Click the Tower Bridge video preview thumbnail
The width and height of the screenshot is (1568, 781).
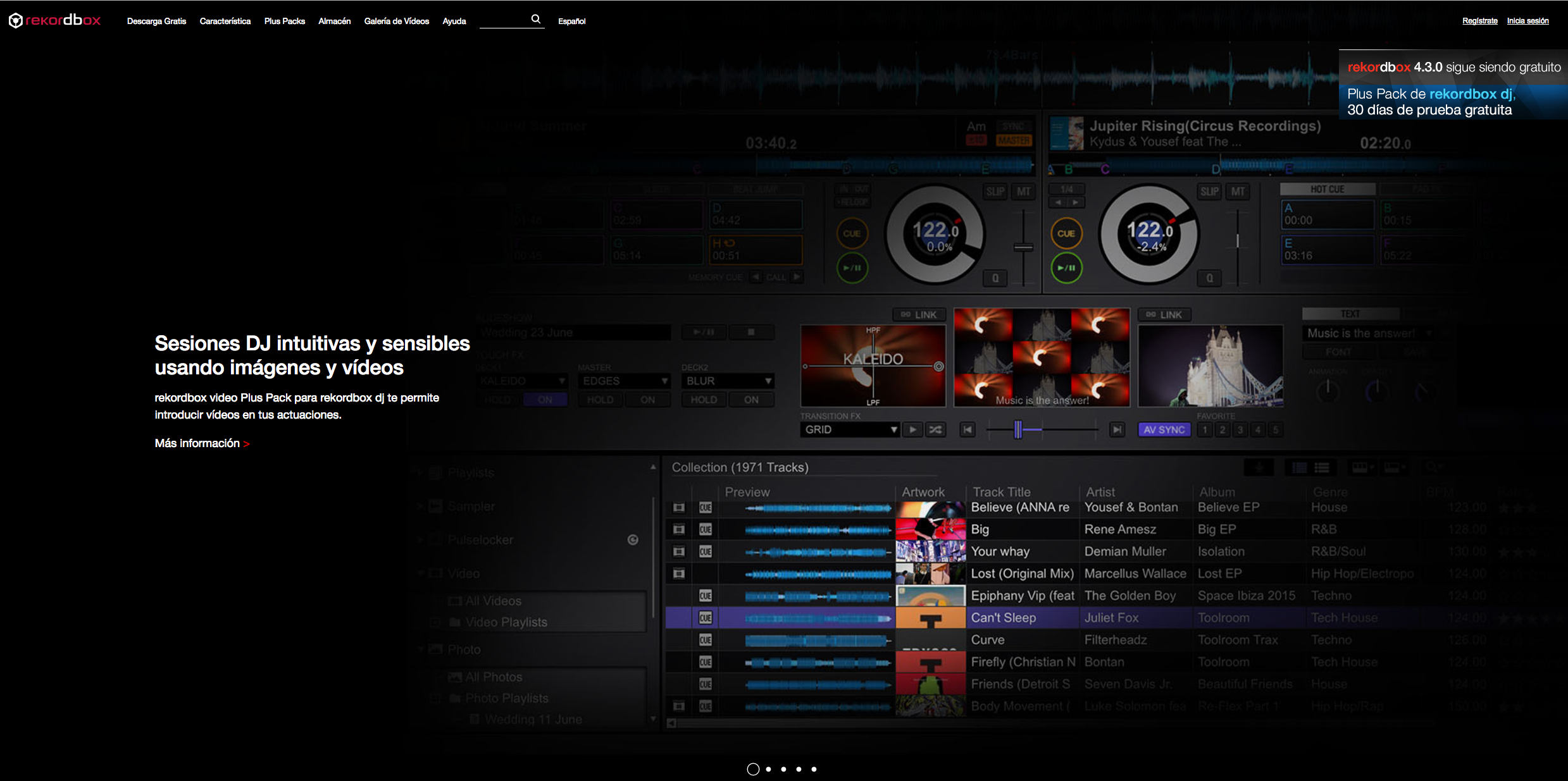click(1210, 366)
